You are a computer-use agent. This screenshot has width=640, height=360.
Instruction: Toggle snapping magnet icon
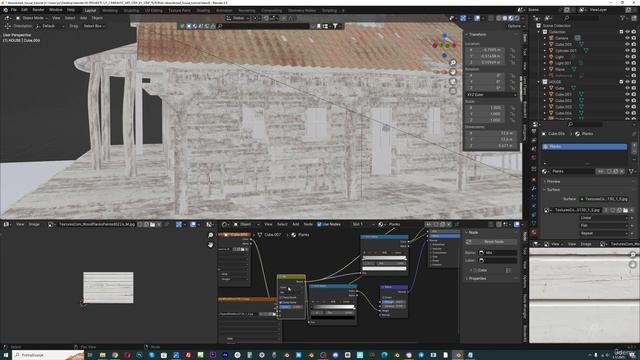pyautogui.click(x=266, y=18)
